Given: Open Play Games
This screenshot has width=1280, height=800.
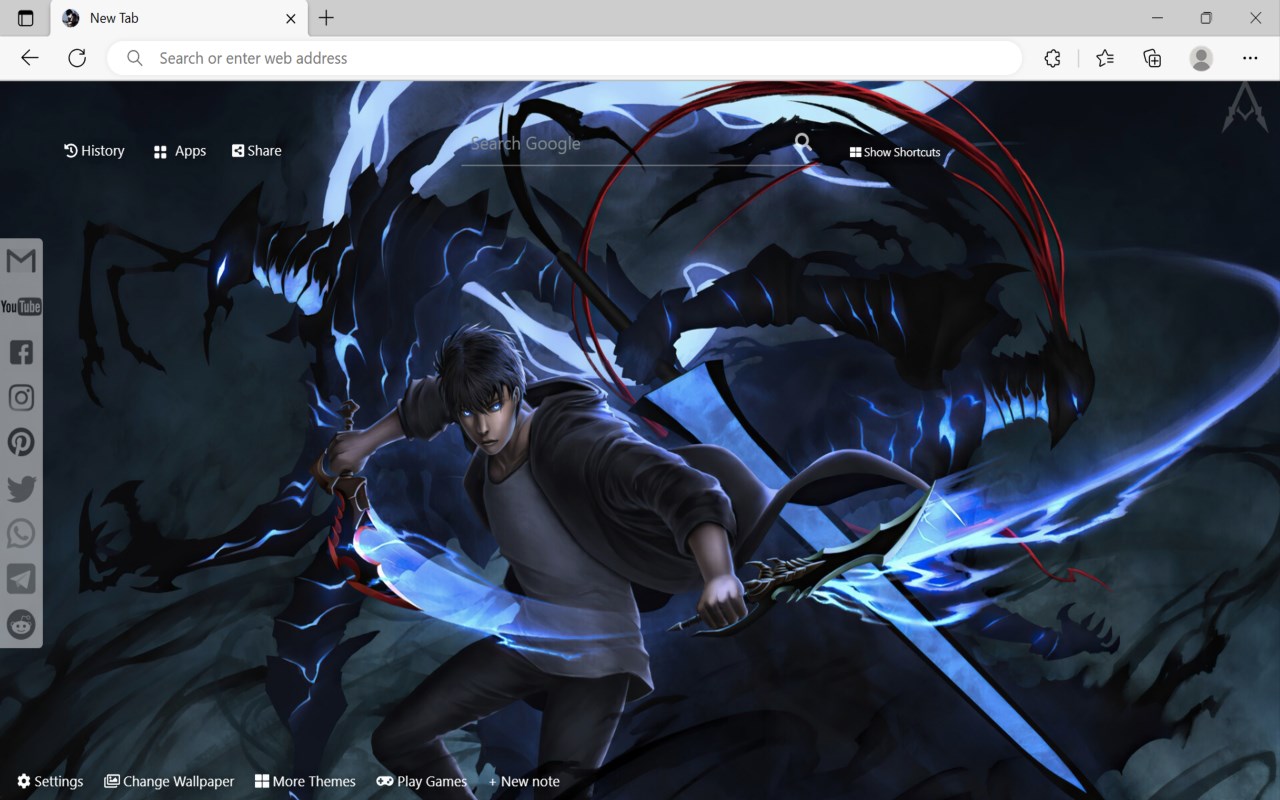Looking at the screenshot, I should click(x=422, y=781).
